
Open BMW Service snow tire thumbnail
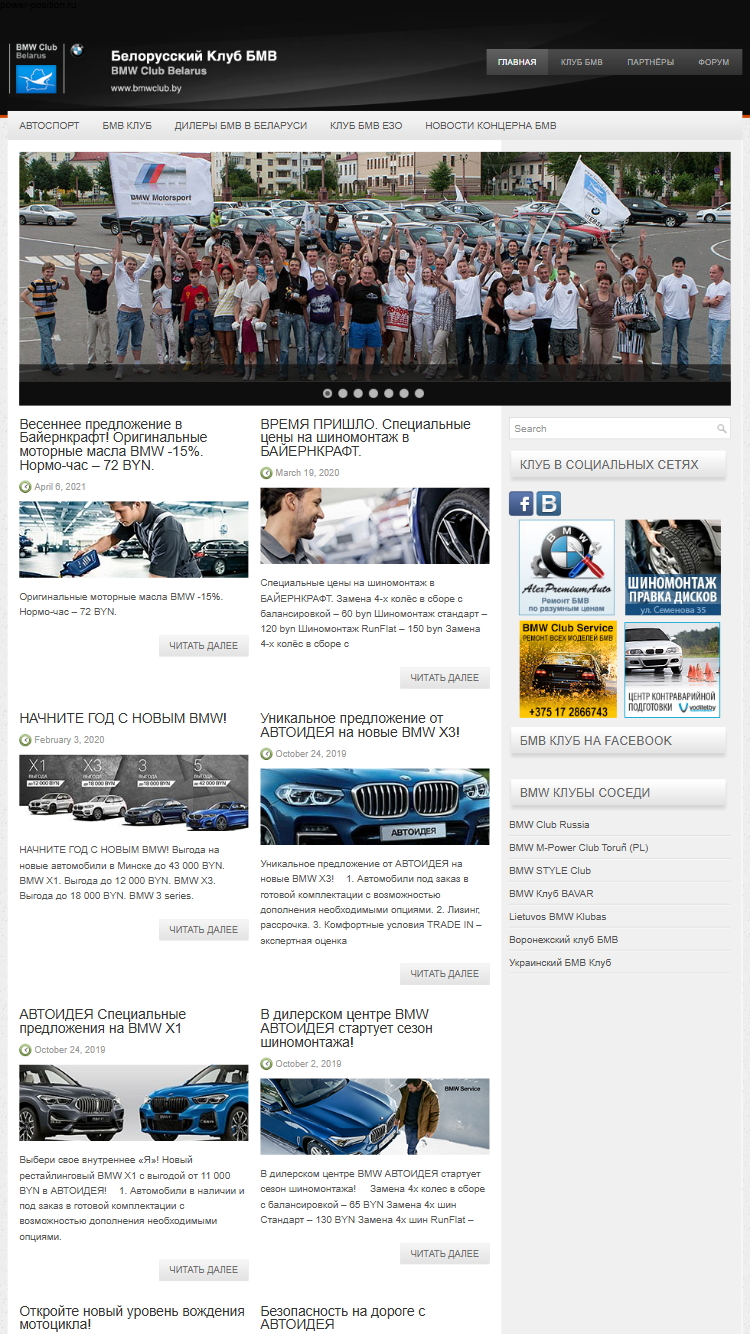(375, 1117)
